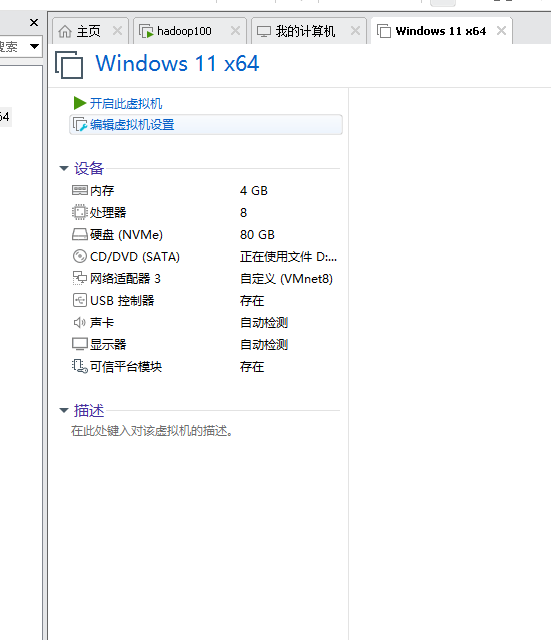Click the VM icon on Windows 11 x64 tab

384,31
